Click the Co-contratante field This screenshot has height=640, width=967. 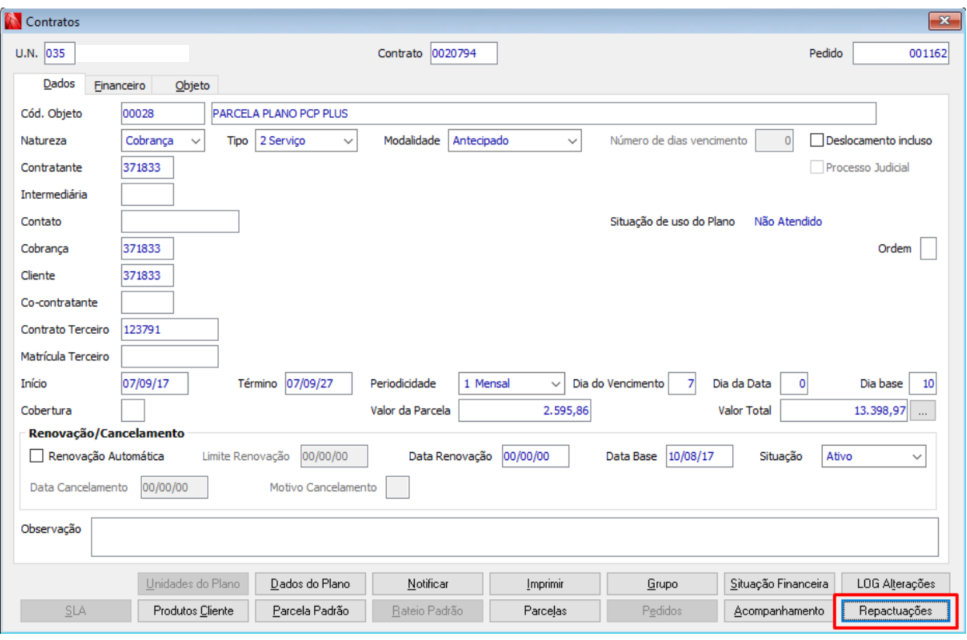[x=147, y=303]
